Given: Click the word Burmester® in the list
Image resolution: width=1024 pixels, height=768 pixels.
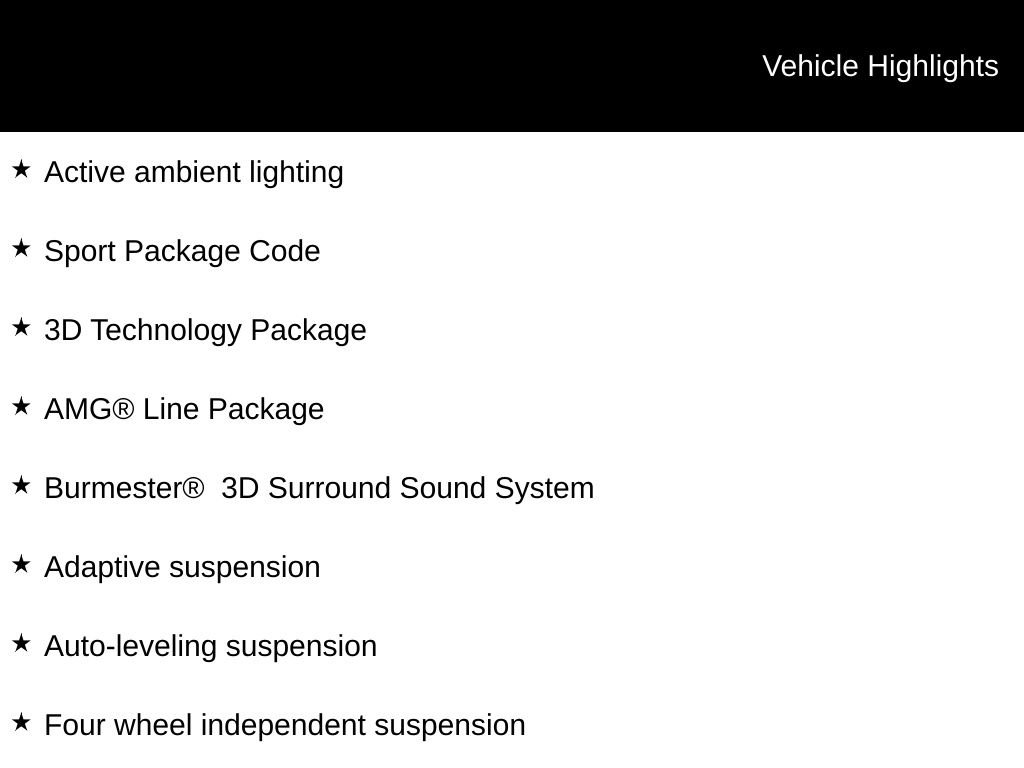Looking at the screenshot, I should pos(125,488).
